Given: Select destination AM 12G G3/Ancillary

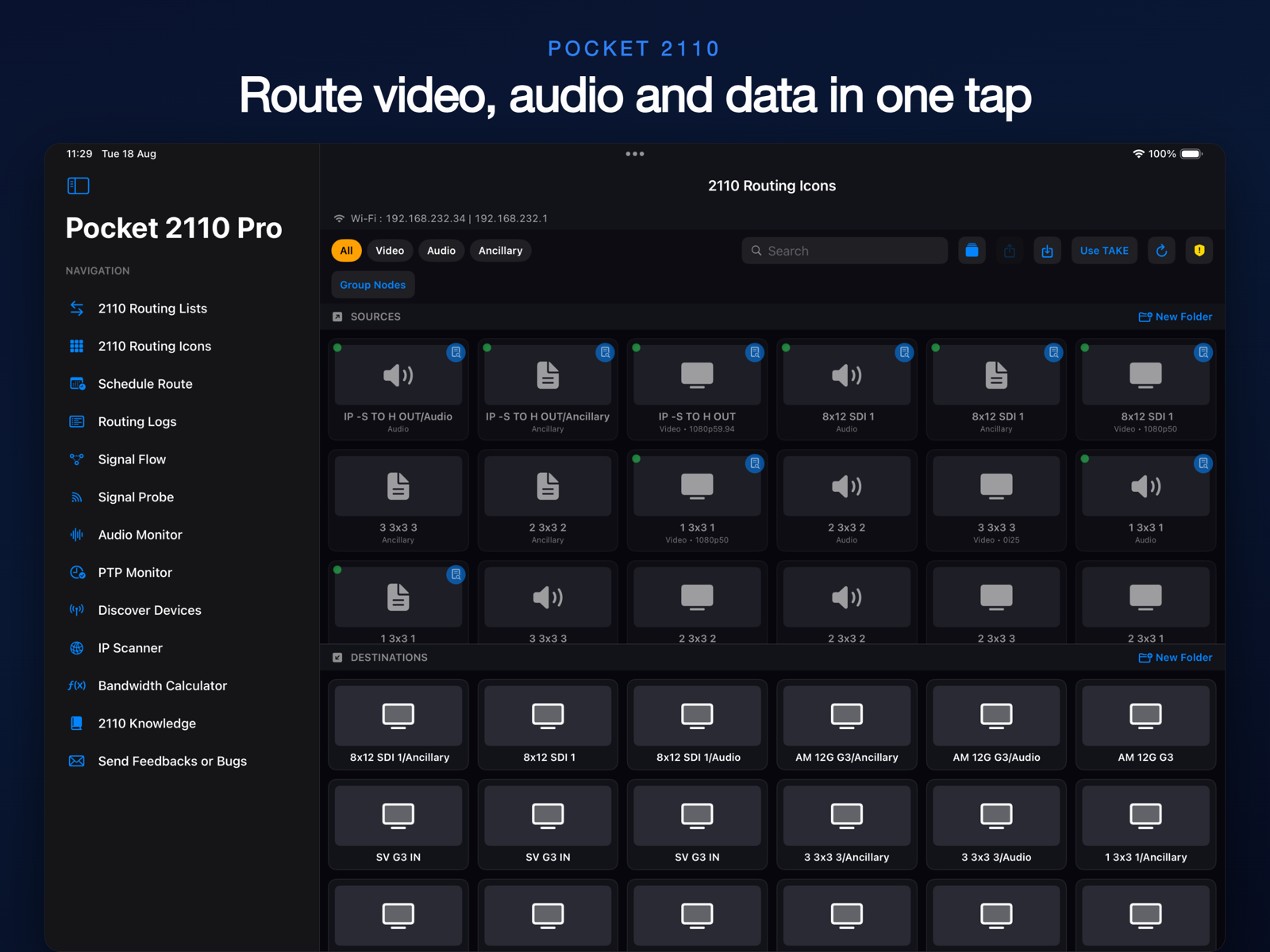Looking at the screenshot, I should click(847, 724).
